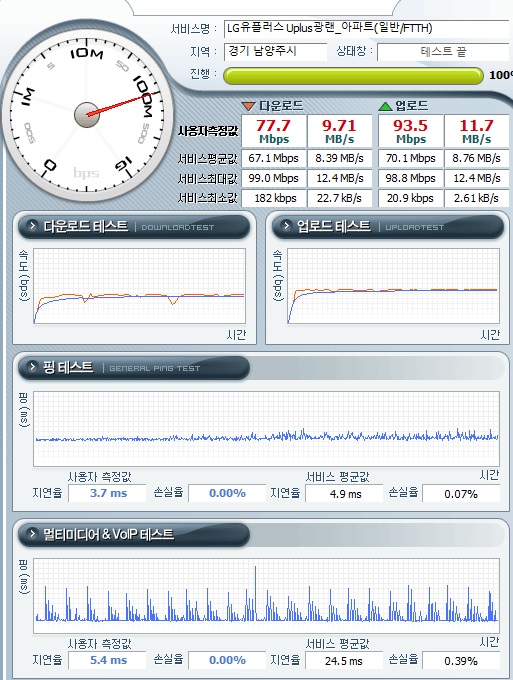The image size is (513, 680).
Task: Click the 3.7 ms ping latency value
Action: click(108, 493)
